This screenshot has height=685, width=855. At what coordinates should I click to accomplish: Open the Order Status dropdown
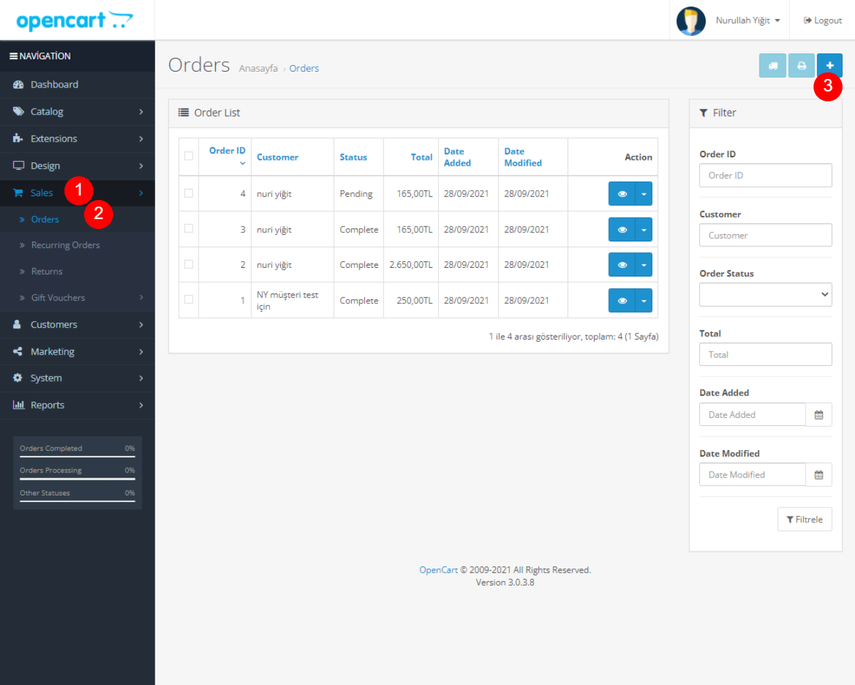(765, 294)
